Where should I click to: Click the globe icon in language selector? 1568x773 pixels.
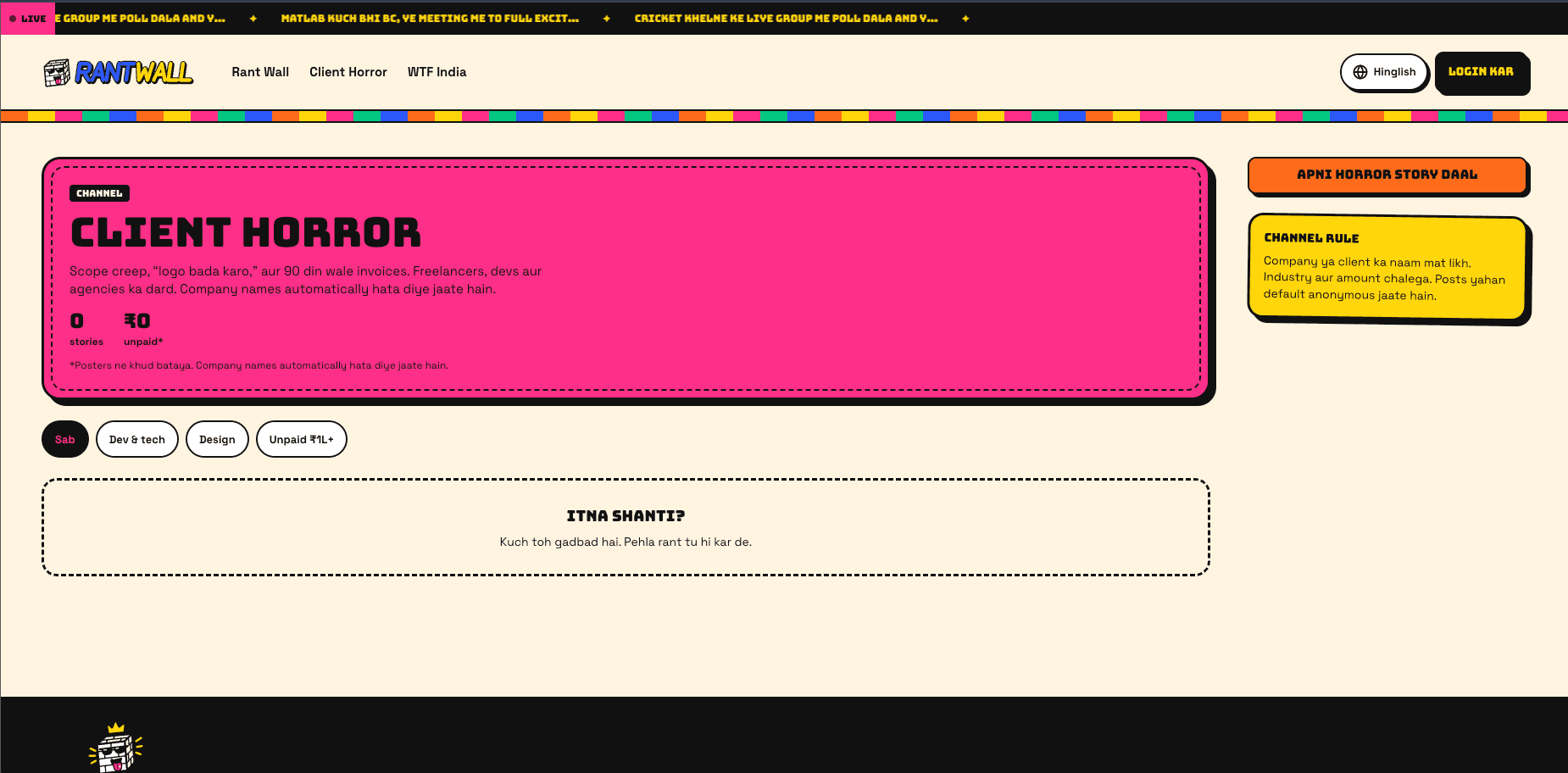[x=1360, y=72]
